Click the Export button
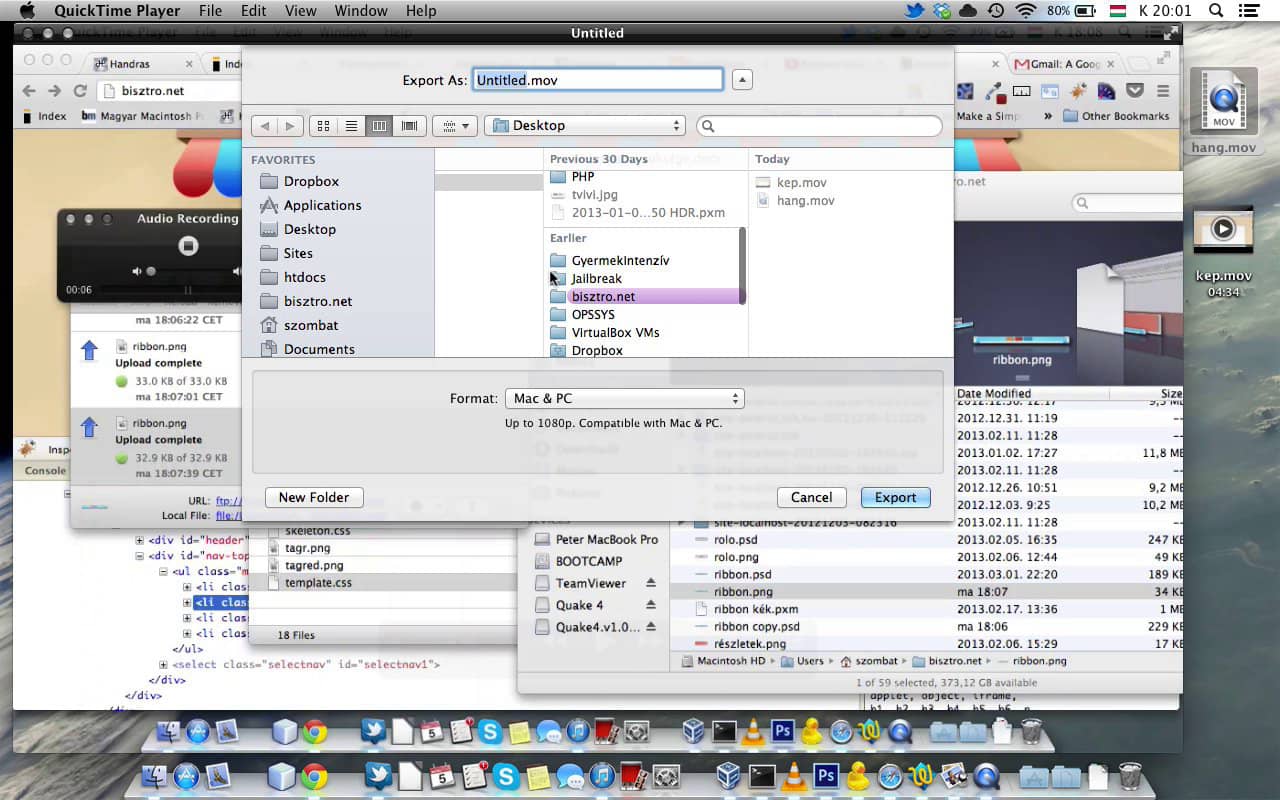Image resolution: width=1280 pixels, height=800 pixels. pyautogui.click(x=895, y=497)
